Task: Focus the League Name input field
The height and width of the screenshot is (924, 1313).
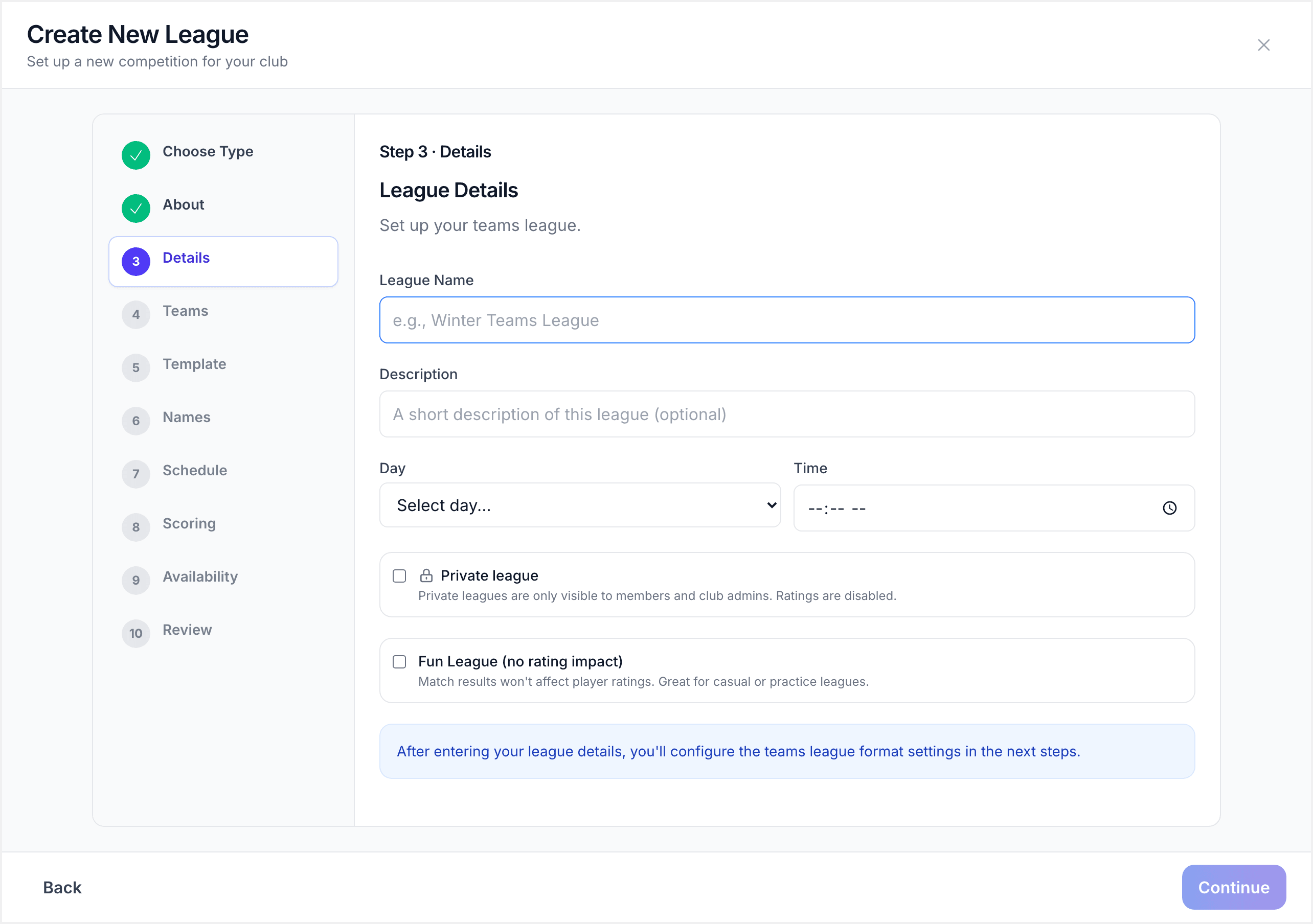Action: pos(787,320)
